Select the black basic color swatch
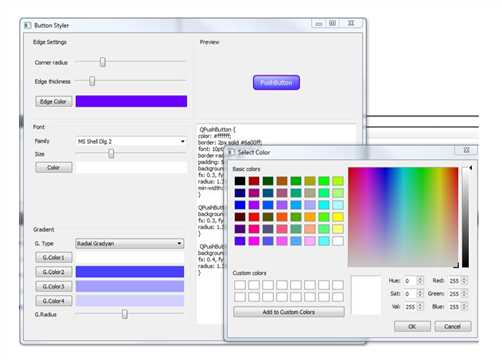Image resolution: width=502 pixels, height=360 pixels. [240, 181]
